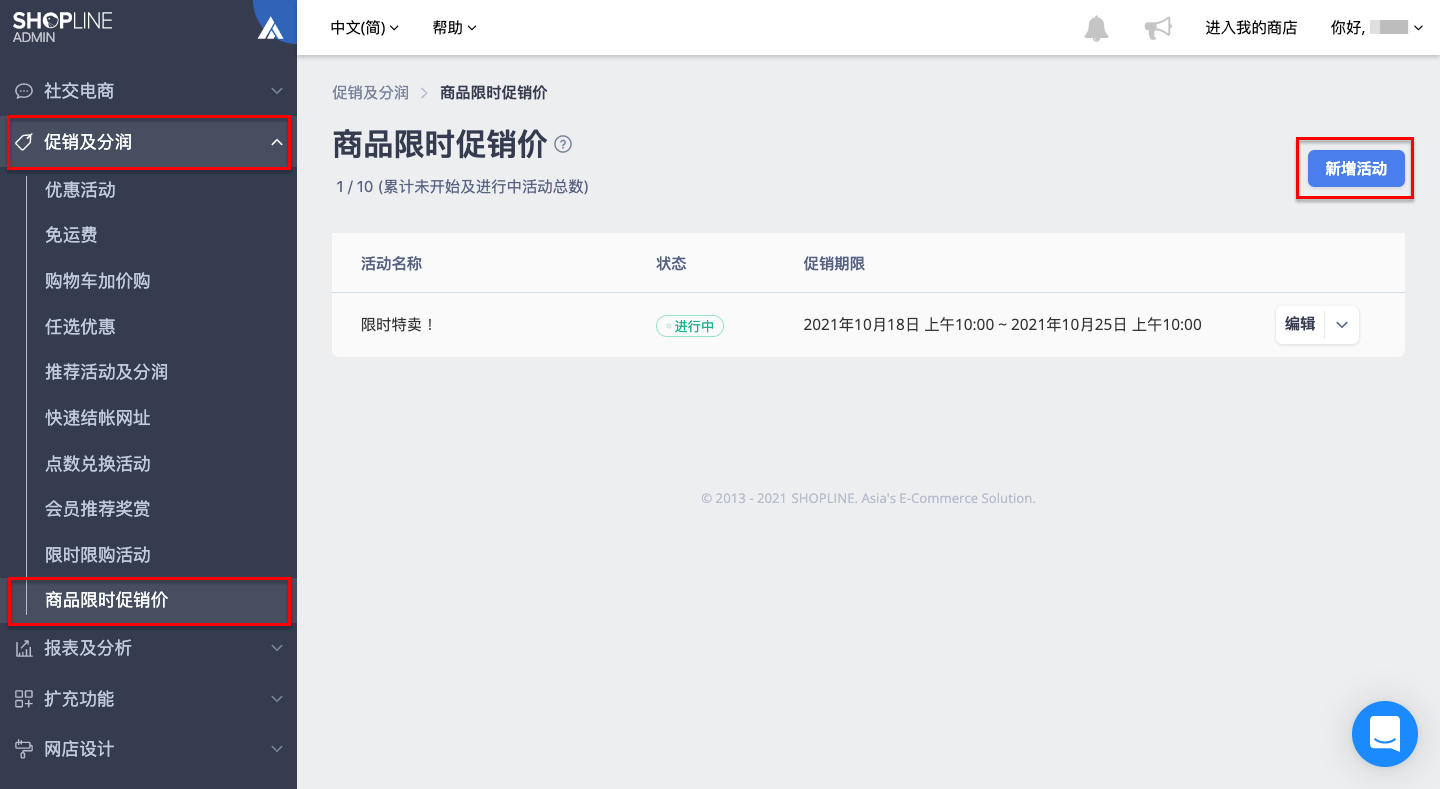Expand the 社交电商 menu chevron
Screen dimensions: 1440x789
coord(277,91)
